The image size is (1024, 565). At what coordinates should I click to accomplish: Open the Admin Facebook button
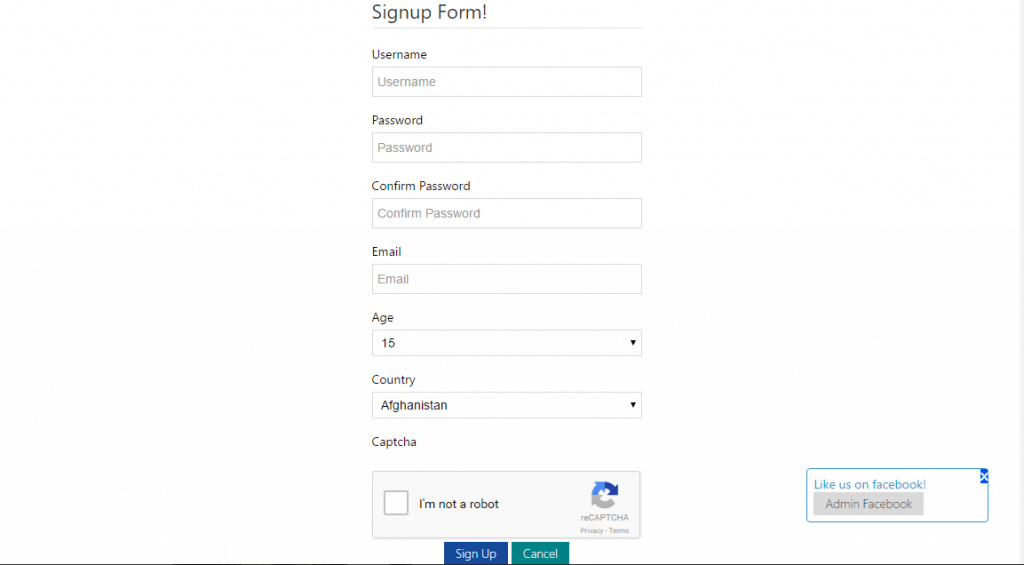click(869, 504)
